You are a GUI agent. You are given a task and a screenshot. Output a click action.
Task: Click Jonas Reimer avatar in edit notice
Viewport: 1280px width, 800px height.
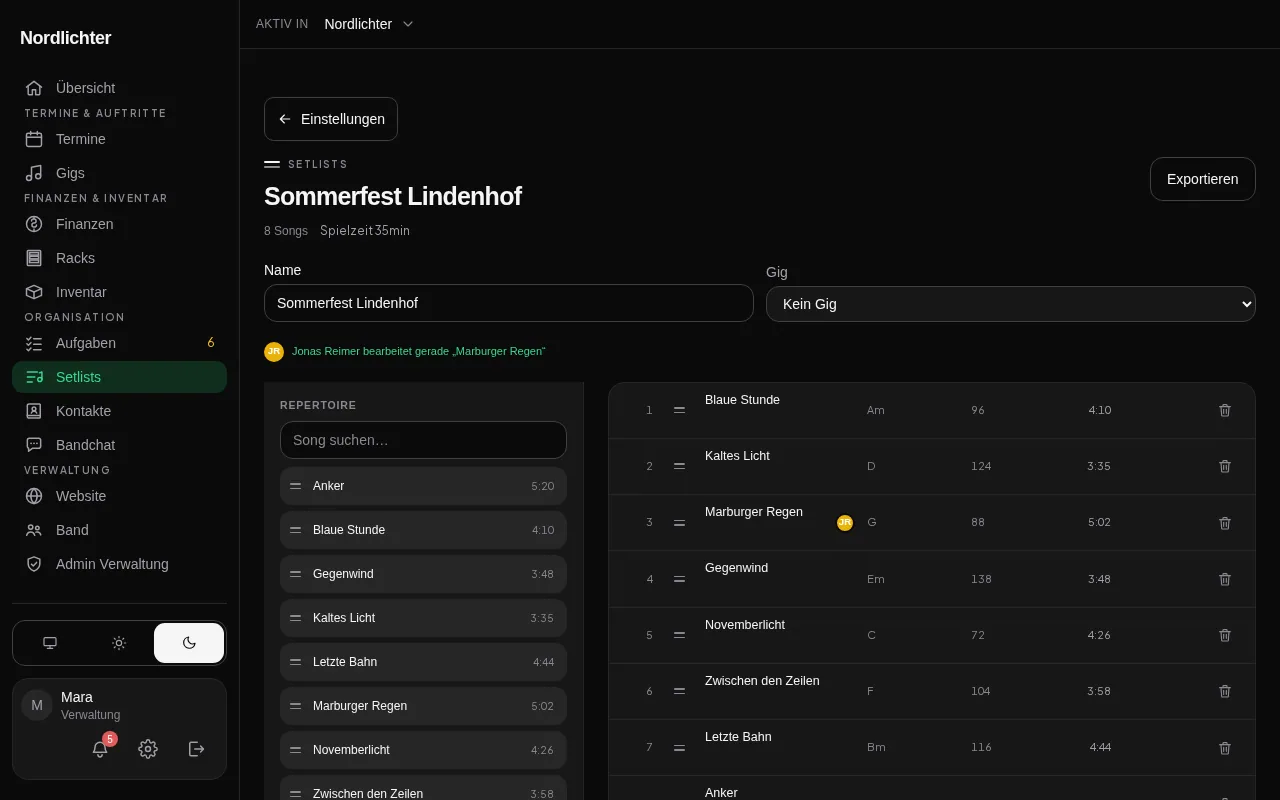tap(274, 352)
